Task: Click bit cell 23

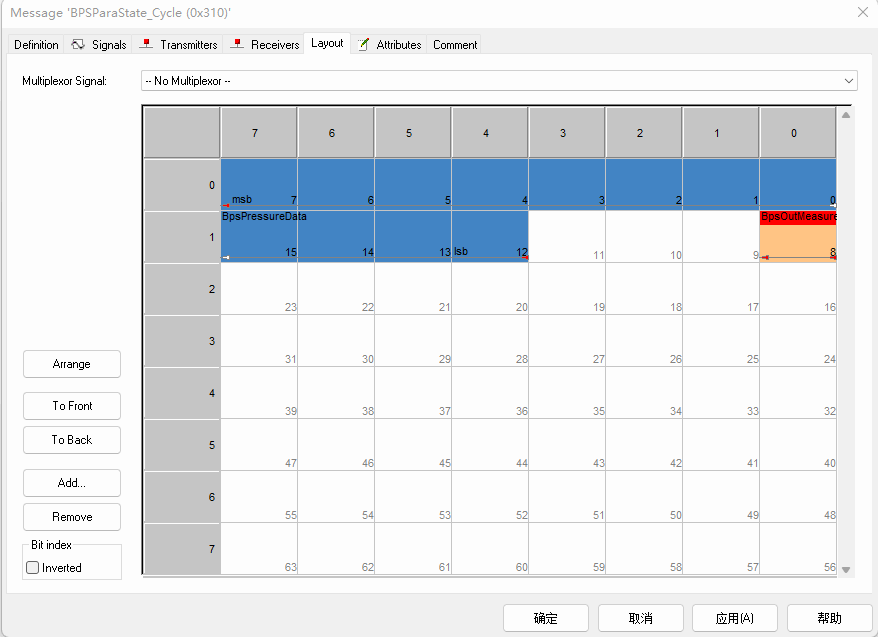Action: click(x=259, y=289)
